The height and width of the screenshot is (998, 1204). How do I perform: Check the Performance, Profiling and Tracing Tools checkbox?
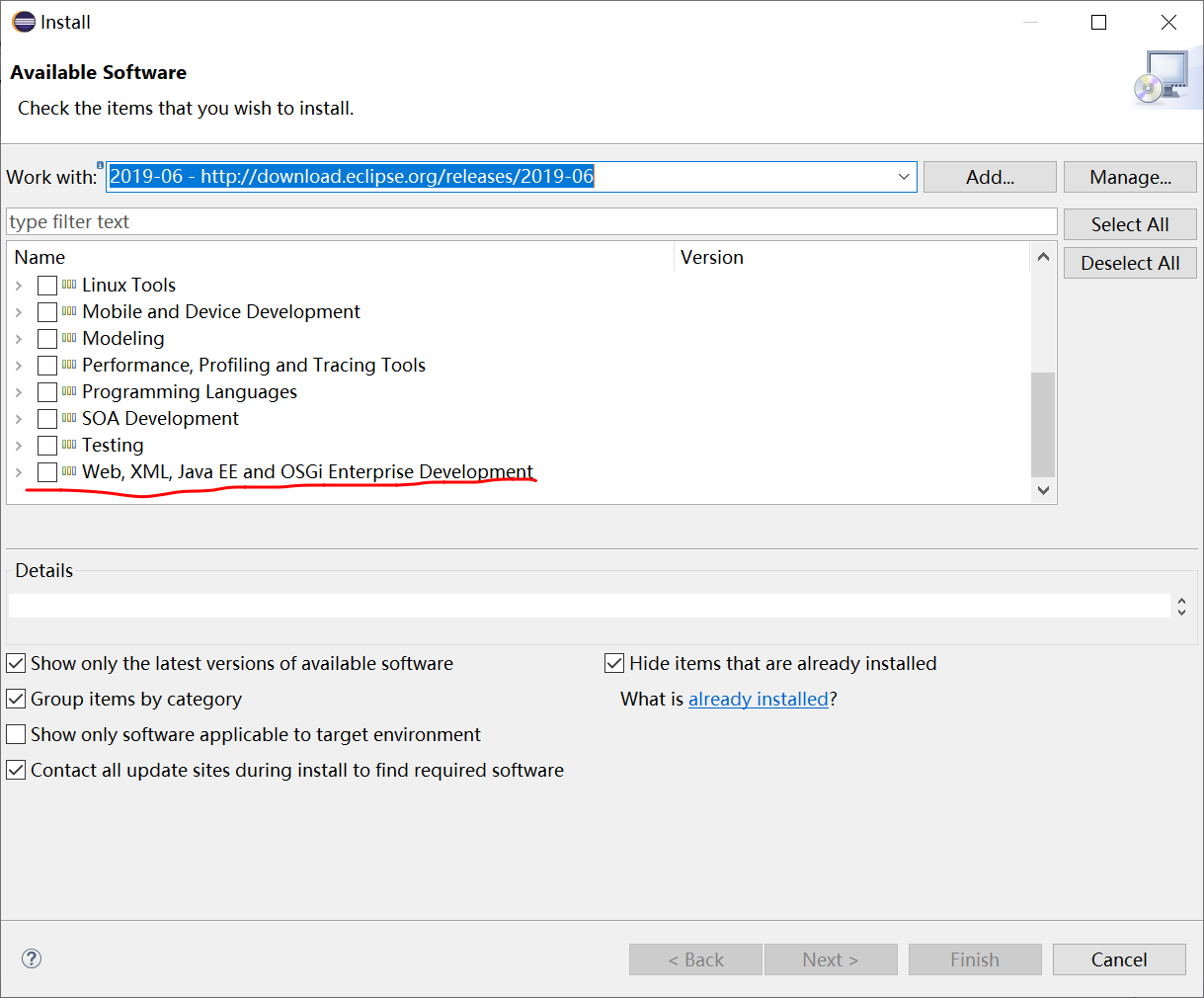[47, 366]
